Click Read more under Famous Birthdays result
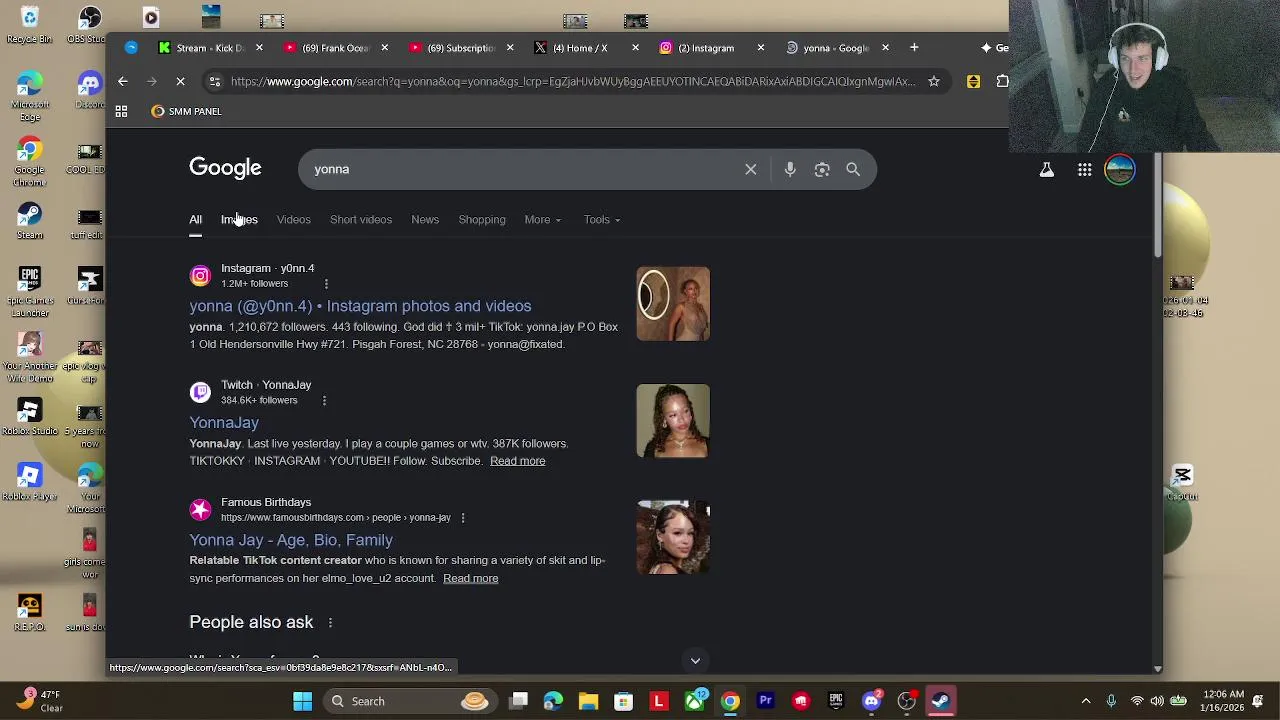This screenshot has height=720, width=1280. 470,578
